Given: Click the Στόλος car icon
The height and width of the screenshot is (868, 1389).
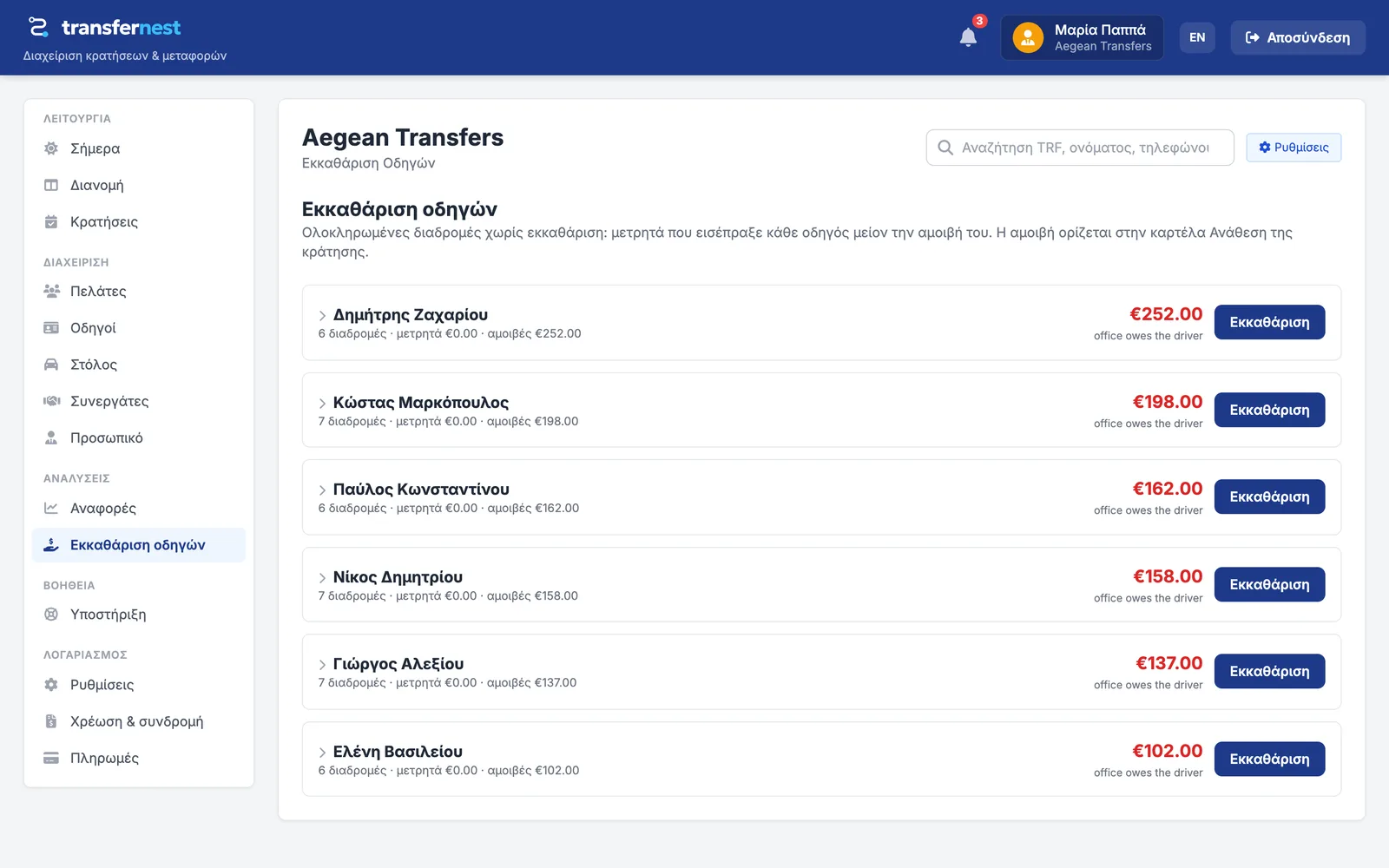Looking at the screenshot, I should (51, 365).
